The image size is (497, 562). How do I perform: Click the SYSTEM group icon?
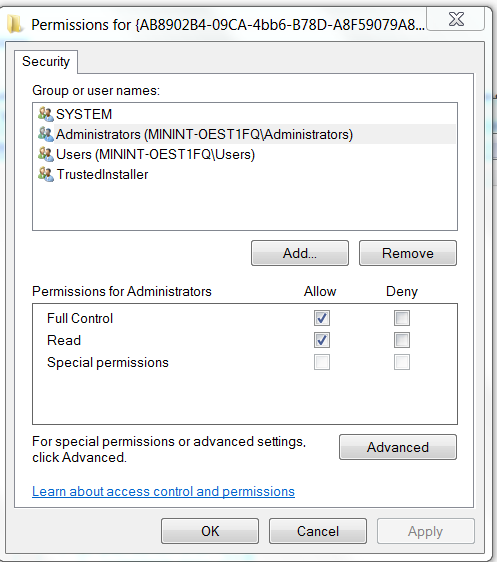(46, 114)
